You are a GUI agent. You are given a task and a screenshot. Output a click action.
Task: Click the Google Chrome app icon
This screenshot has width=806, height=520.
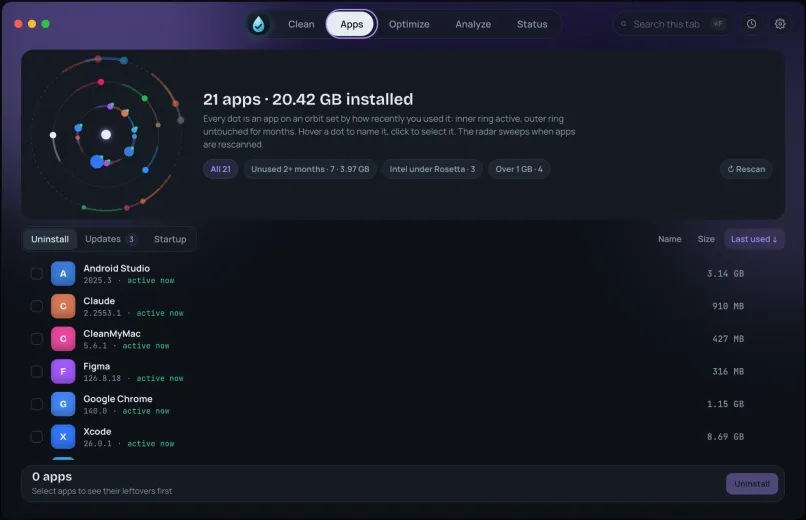tap(63, 404)
